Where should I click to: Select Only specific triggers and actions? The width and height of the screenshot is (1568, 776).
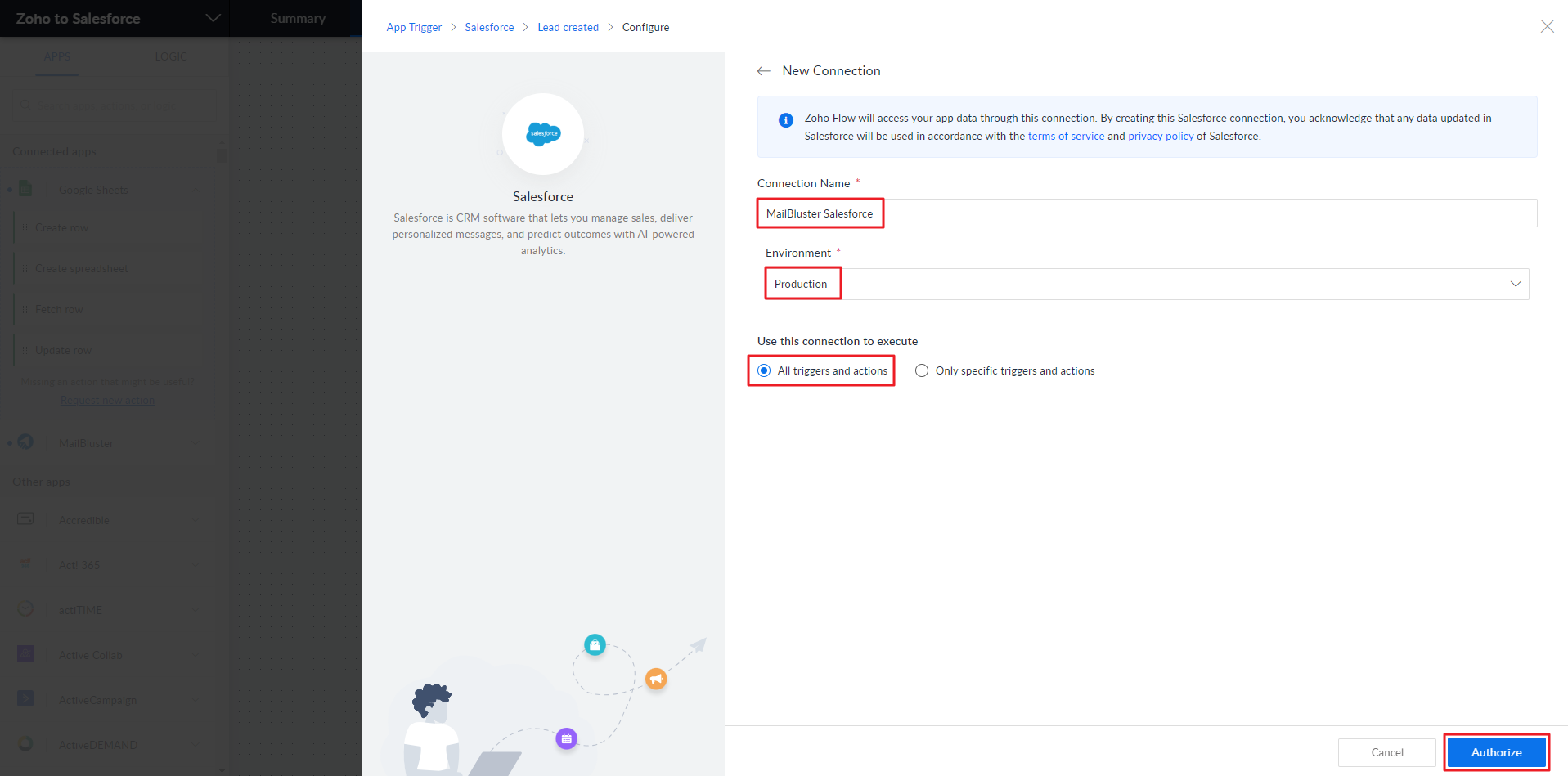[x=922, y=370]
